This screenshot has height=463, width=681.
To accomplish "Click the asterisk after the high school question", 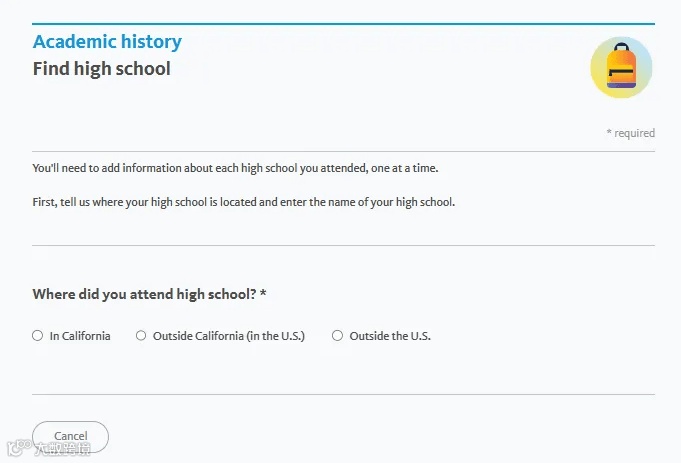I will pos(264,294).
